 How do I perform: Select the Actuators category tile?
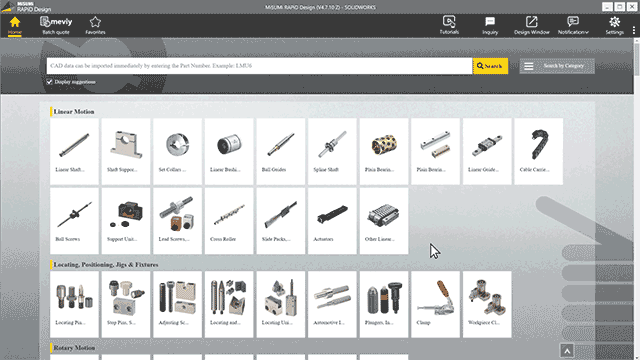(332, 221)
